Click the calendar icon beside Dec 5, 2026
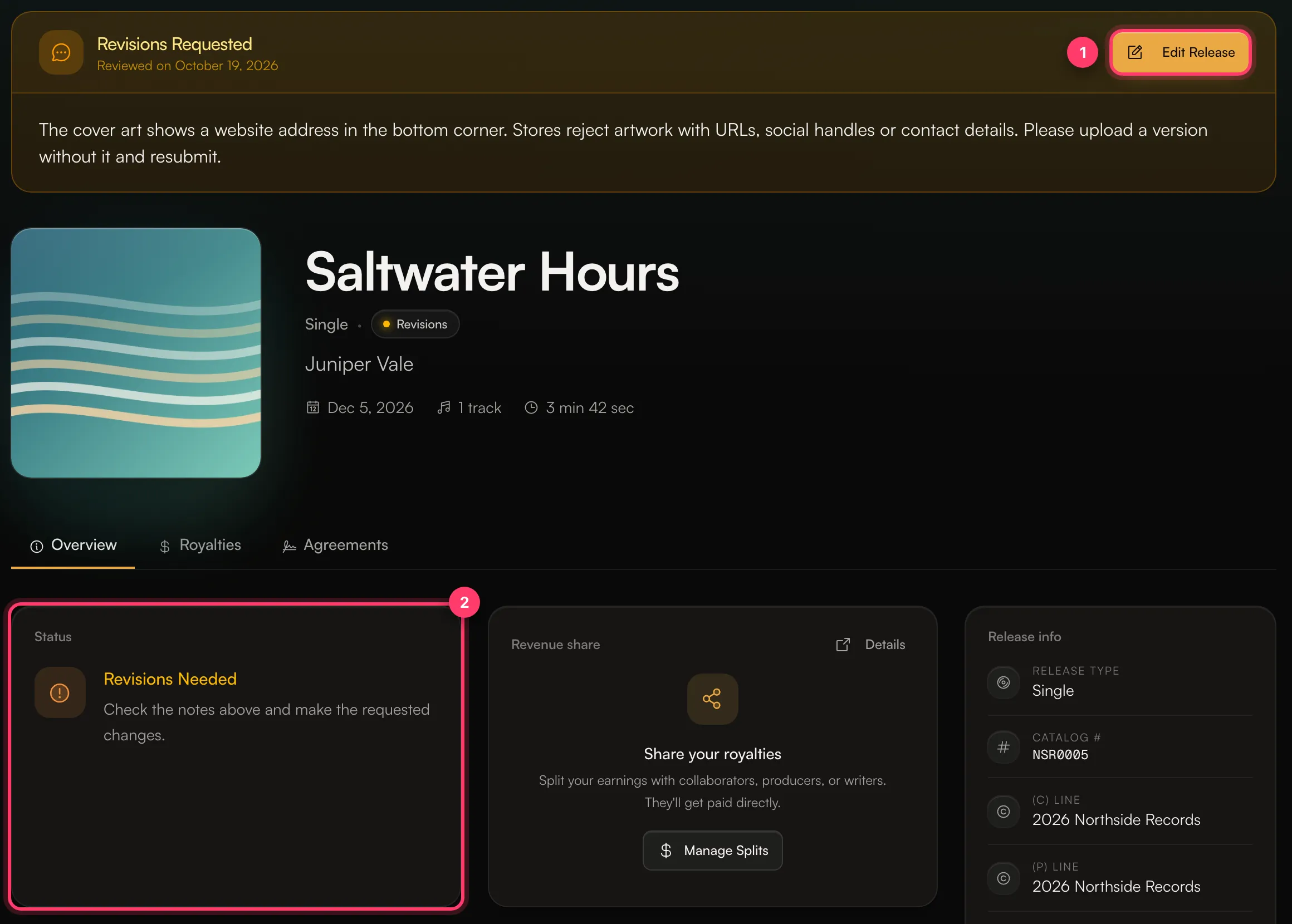This screenshot has height=924, width=1292. click(x=313, y=407)
